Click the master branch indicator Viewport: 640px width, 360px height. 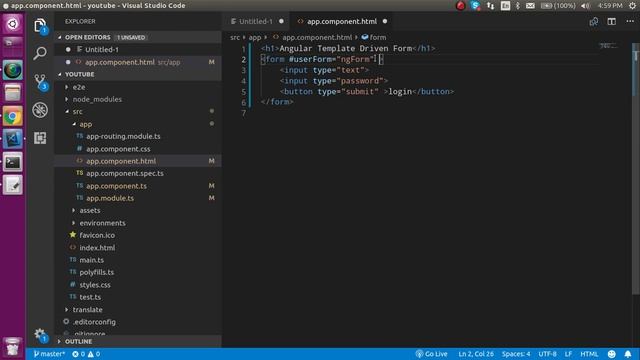coord(49,354)
